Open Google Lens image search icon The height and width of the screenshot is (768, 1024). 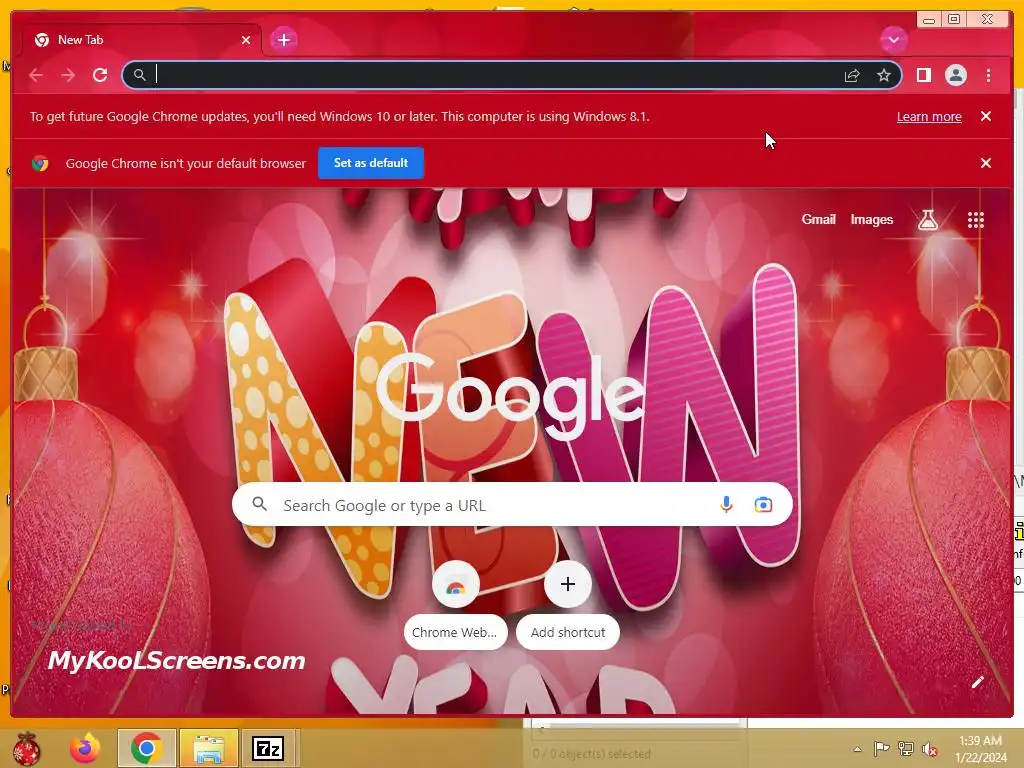coord(763,505)
